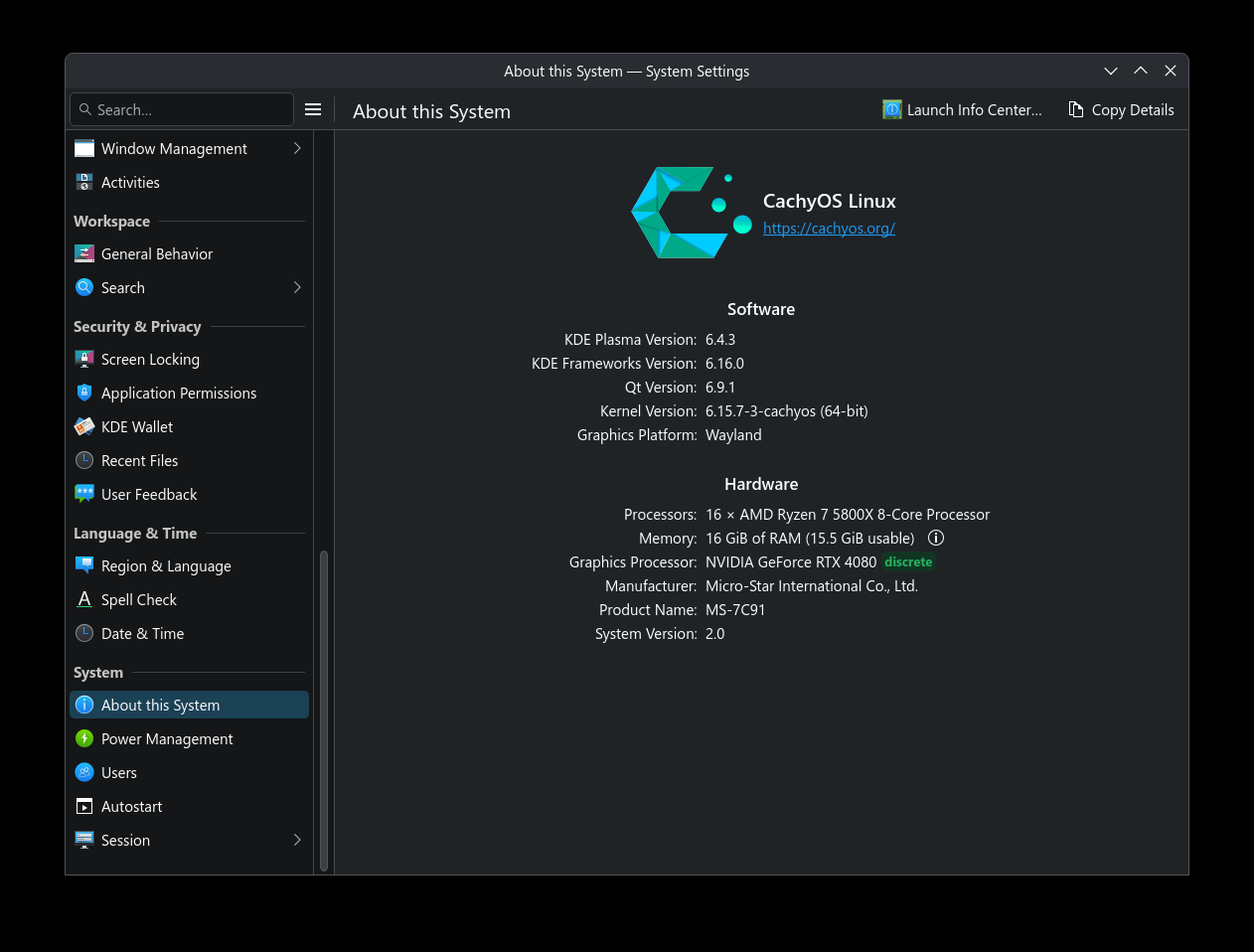Viewport: 1254px width, 952px height.
Task: Click the NVIDIA GeForce RTX 4080 text
Action: [x=791, y=562]
